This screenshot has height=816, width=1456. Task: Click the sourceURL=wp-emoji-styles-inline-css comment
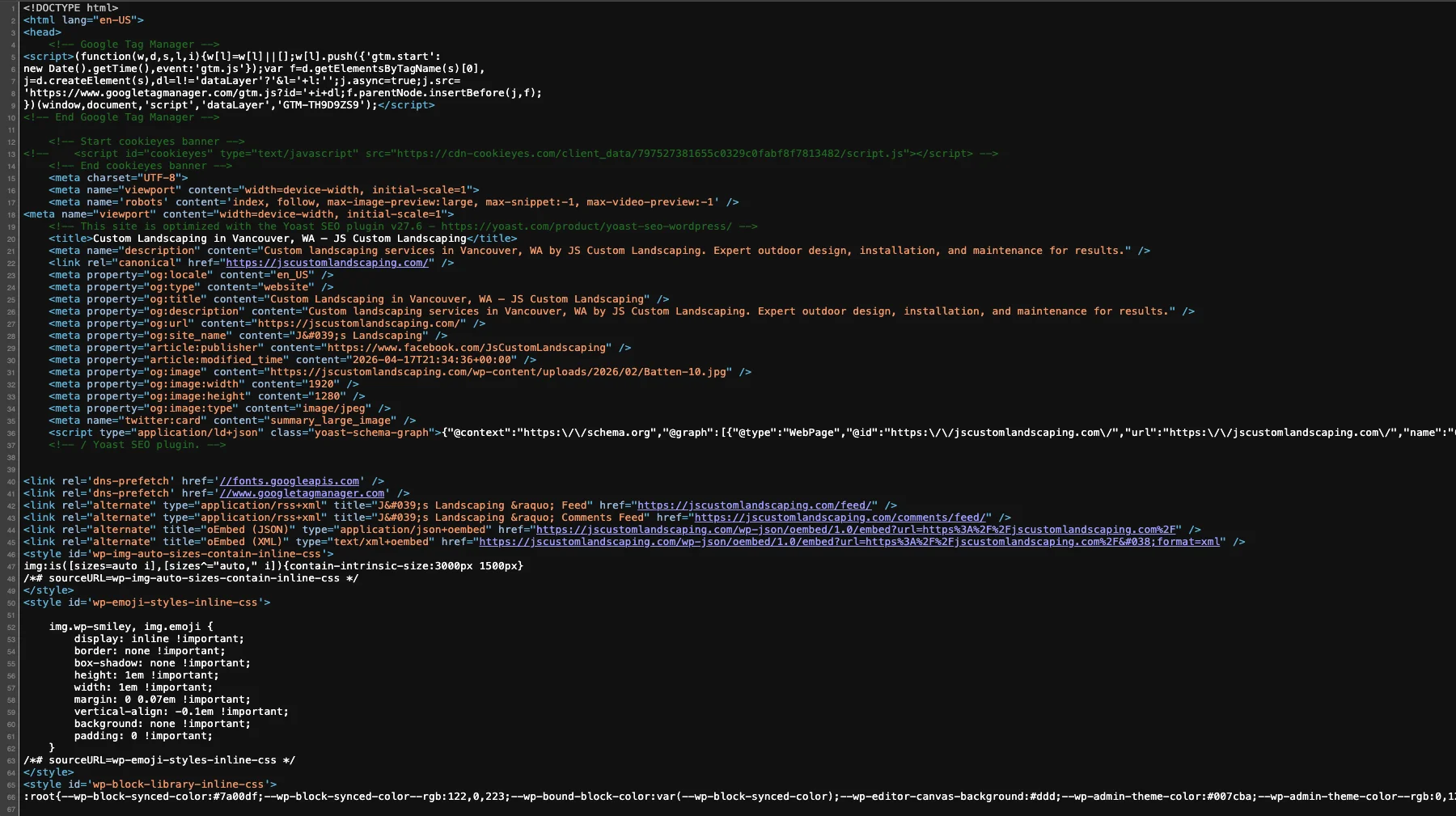tap(159, 760)
